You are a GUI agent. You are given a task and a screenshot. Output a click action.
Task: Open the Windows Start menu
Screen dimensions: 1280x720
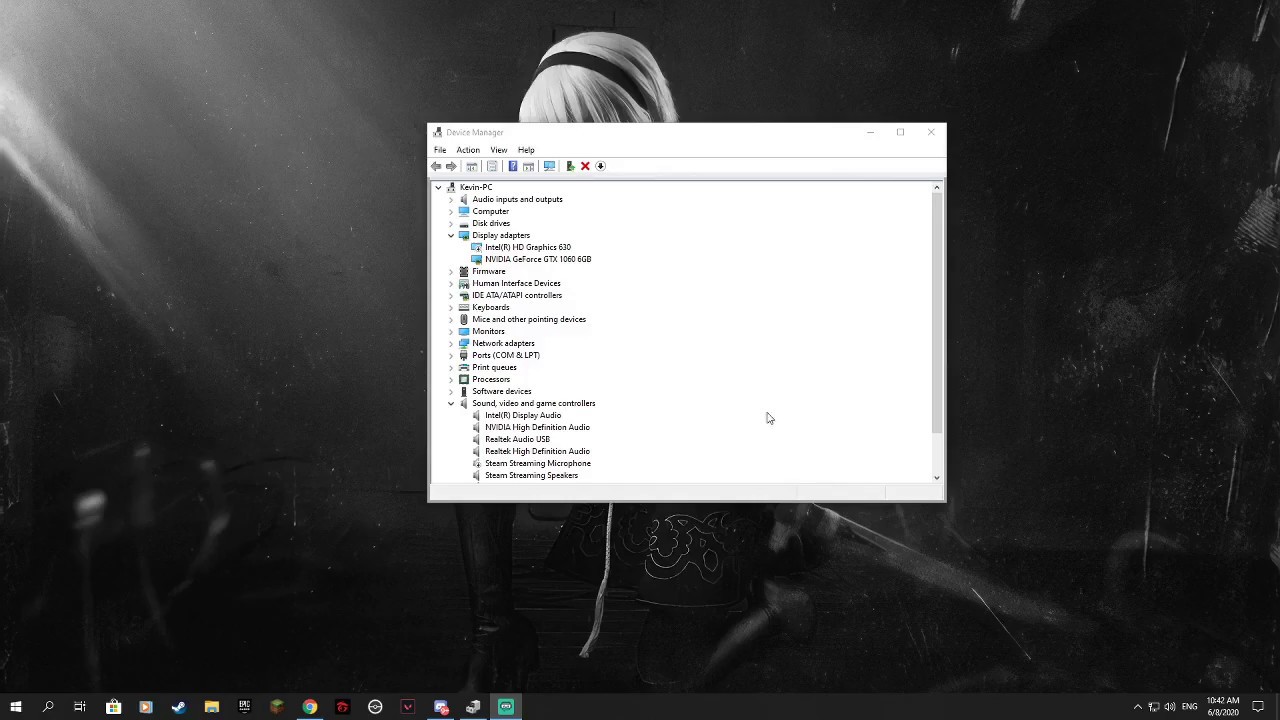[16, 707]
